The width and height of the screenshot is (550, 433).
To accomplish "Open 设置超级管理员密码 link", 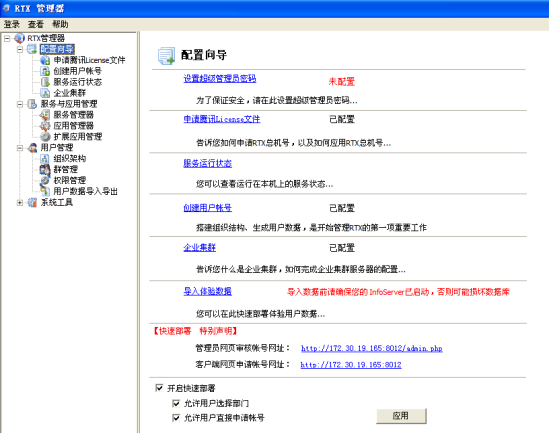I will coord(220,78).
